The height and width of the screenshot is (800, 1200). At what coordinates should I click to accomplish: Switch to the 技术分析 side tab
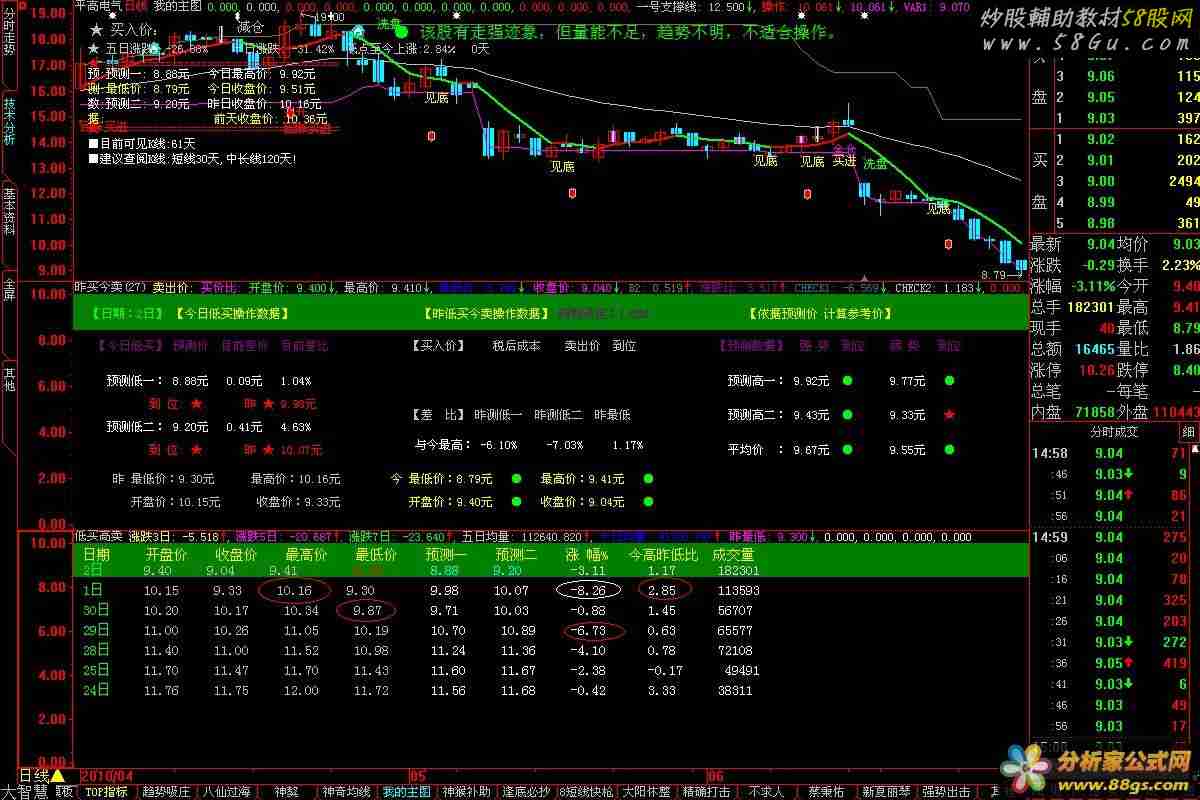pos(8,120)
